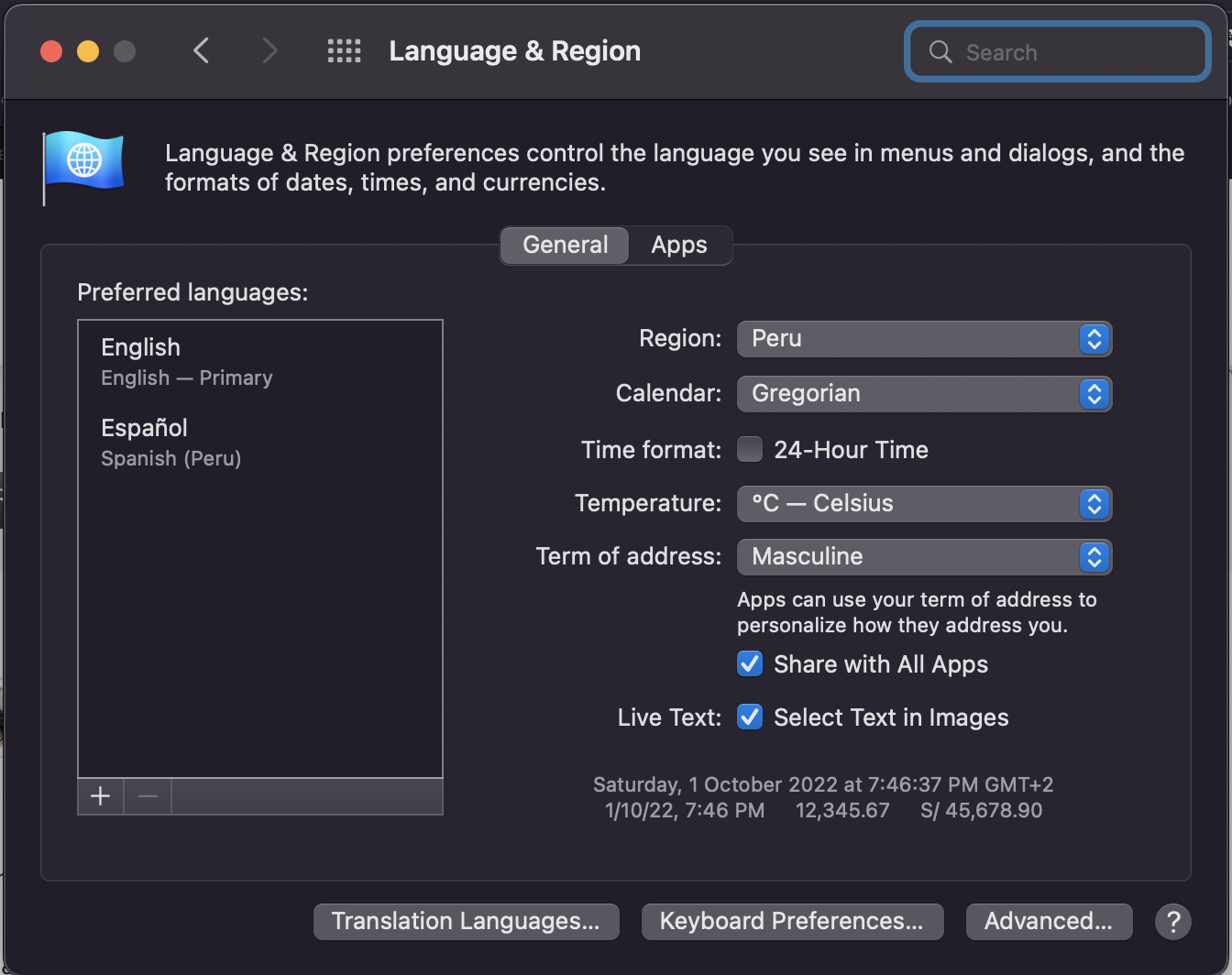Uncheck Share with All Apps
The width and height of the screenshot is (1232, 975).
coord(750,663)
